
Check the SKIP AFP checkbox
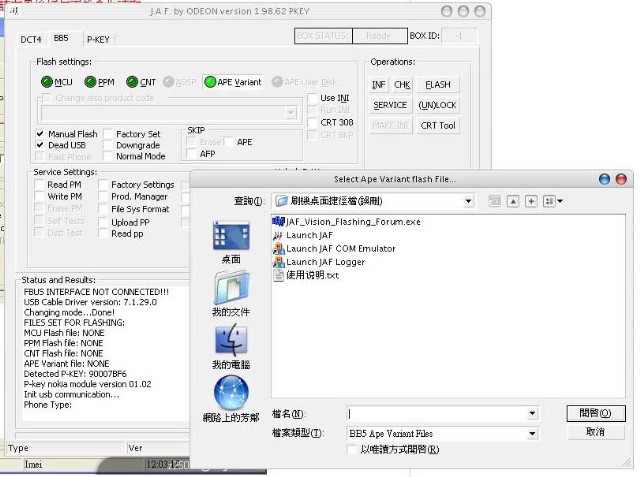[191, 154]
